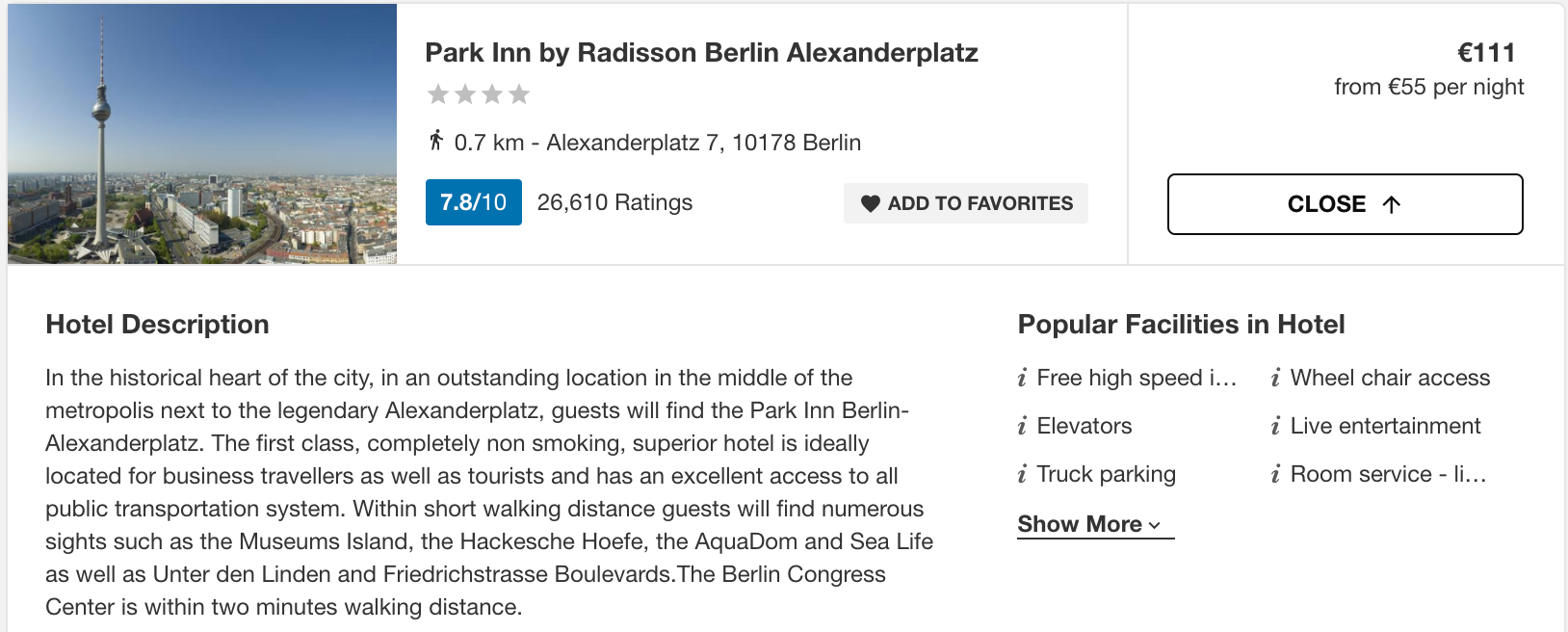The image size is (1568, 632).
Task: Open the Park Inn by Radisson hotel title
Action: coord(701,52)
